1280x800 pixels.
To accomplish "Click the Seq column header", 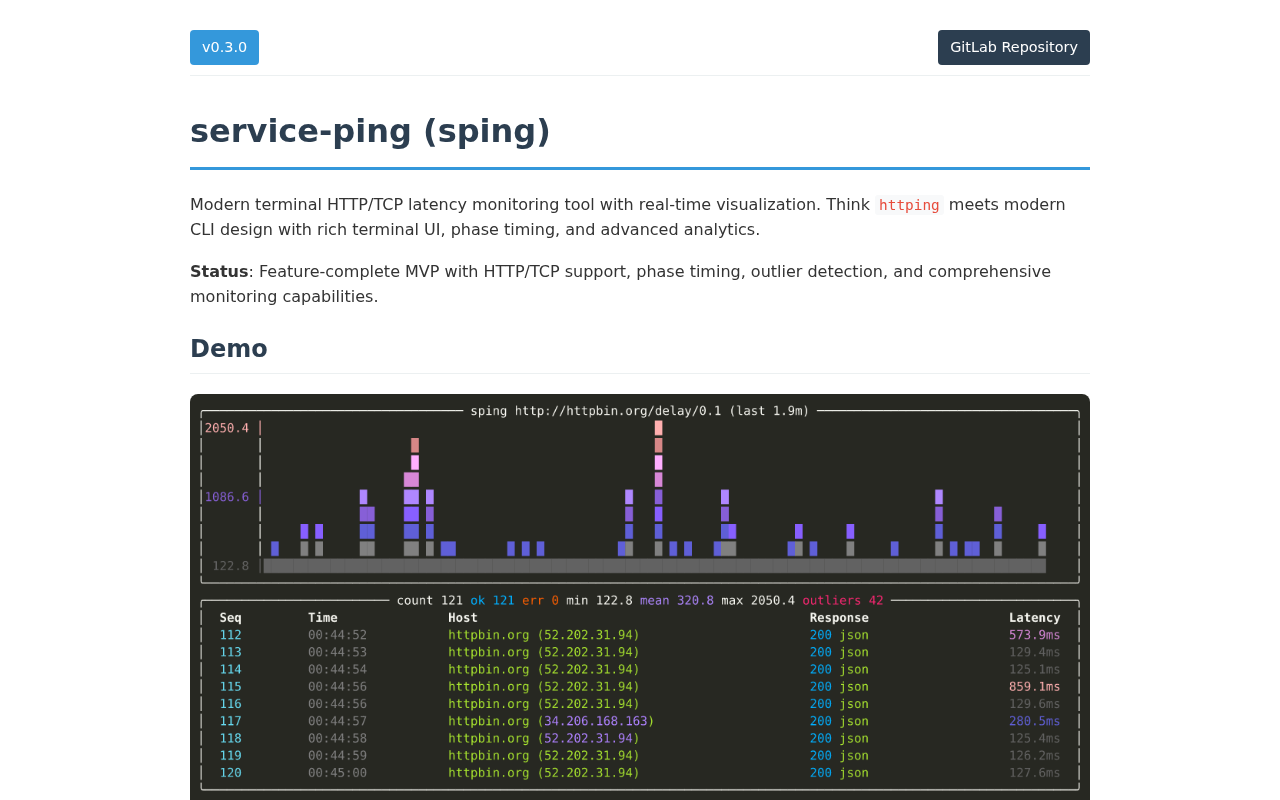I will (230, 617).
